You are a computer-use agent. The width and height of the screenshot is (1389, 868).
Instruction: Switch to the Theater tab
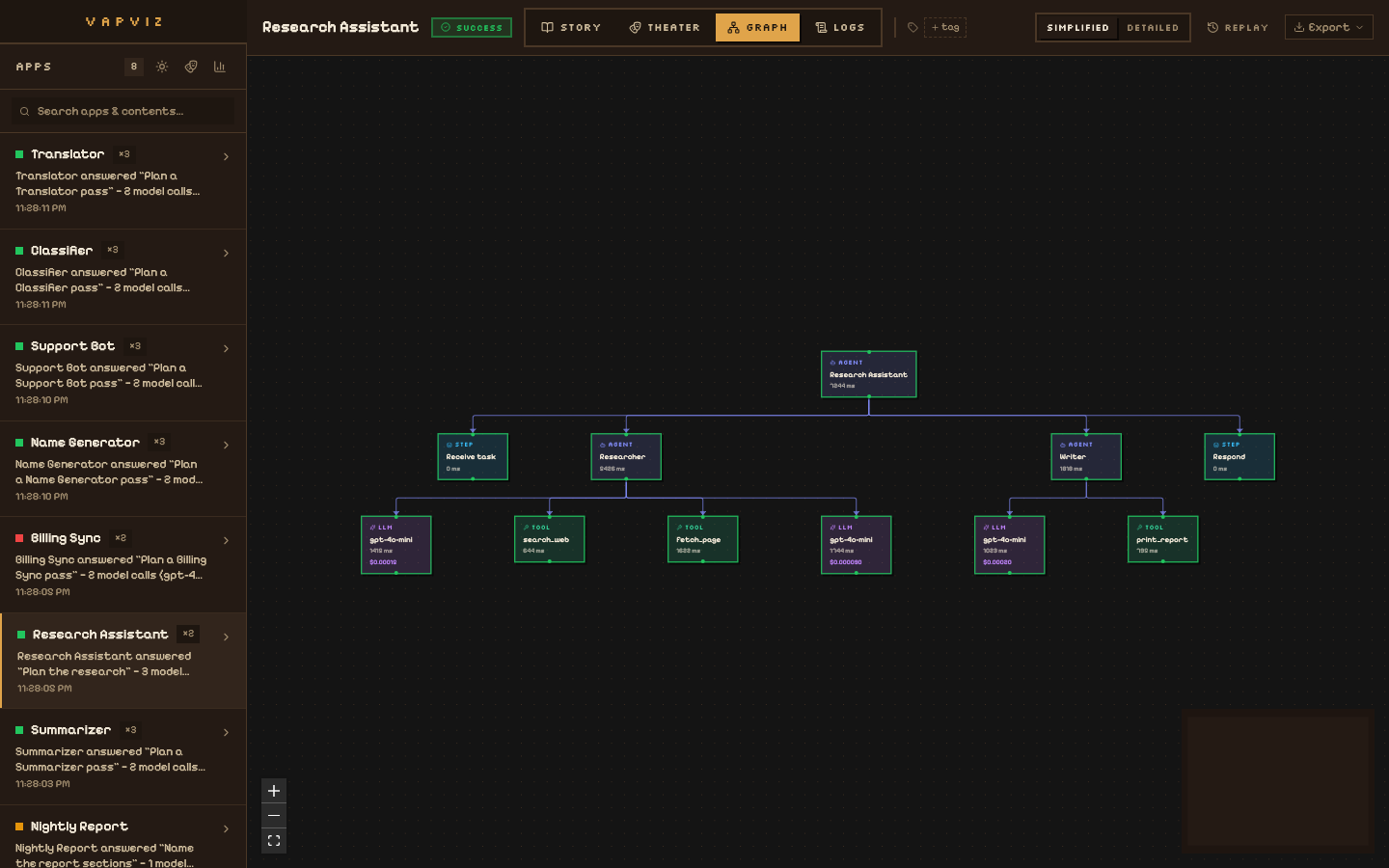pos(665,27)
